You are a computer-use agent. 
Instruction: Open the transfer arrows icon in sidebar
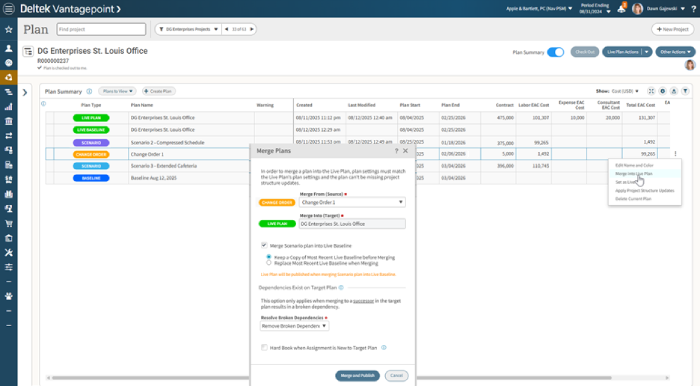coord(8,136)
